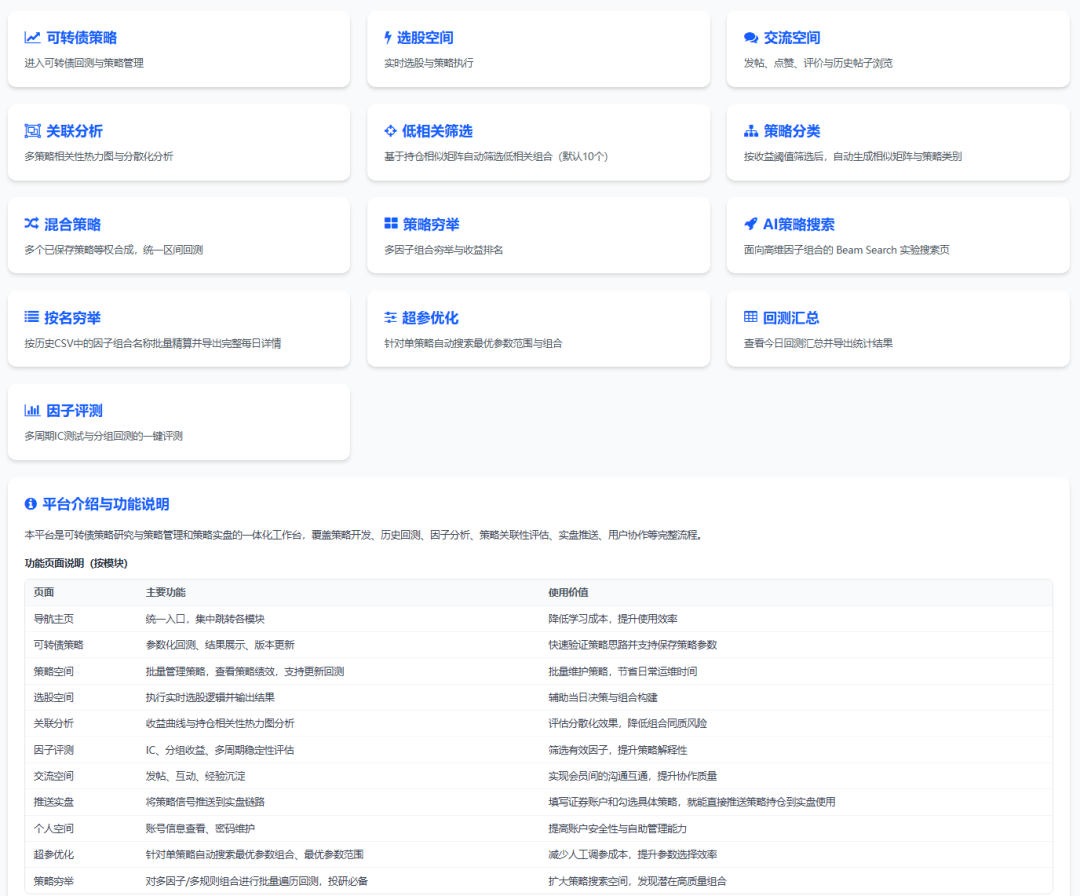Select the 策略空间 table row label

54,671
